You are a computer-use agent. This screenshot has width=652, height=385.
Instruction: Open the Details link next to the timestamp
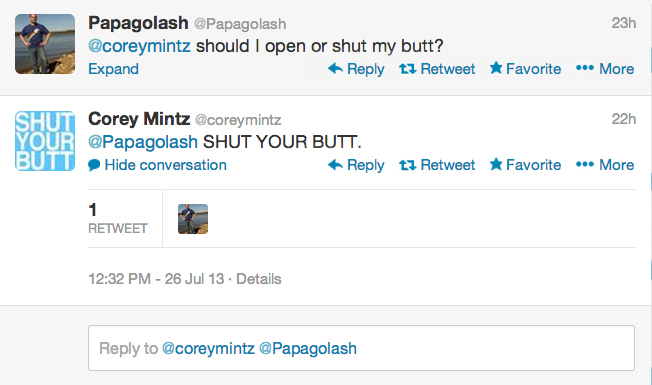pyautogui.click(x=259, y=279)
